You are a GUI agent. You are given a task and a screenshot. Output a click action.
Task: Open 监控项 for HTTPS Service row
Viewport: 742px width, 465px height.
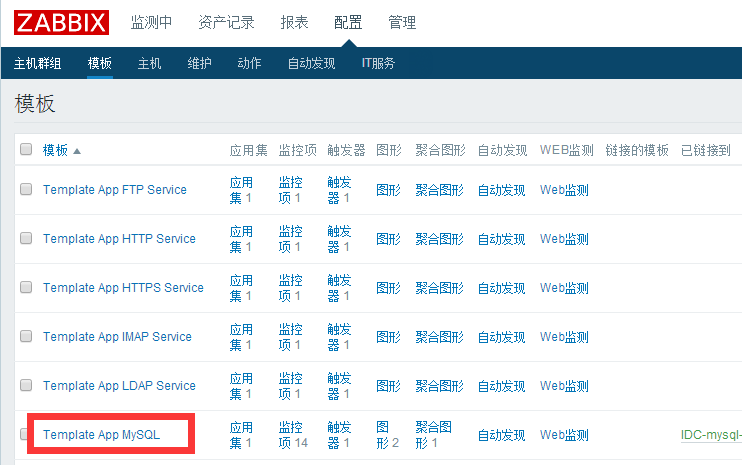coord(290,288)
